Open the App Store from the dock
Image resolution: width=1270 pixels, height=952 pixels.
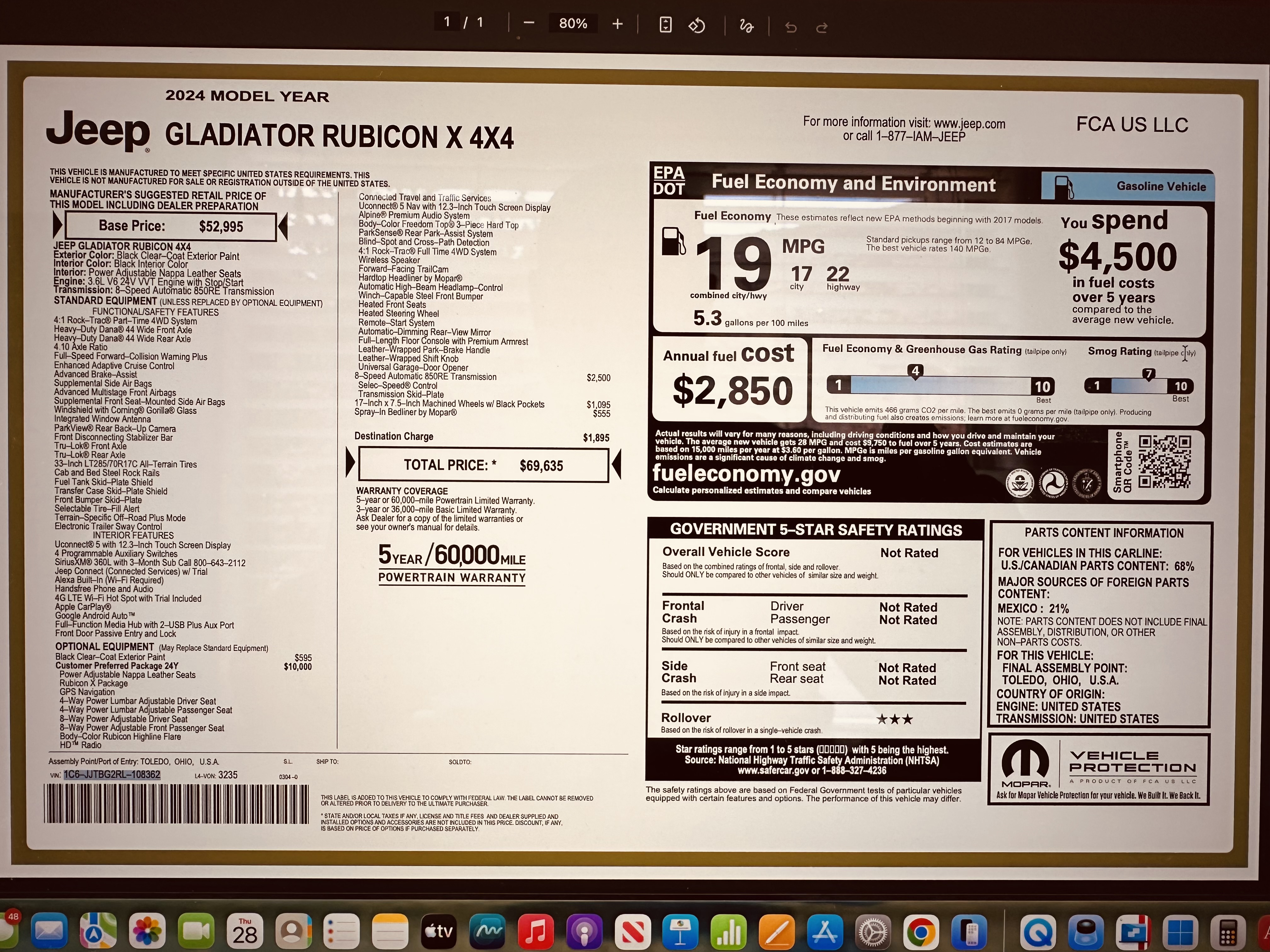(825, 931)
